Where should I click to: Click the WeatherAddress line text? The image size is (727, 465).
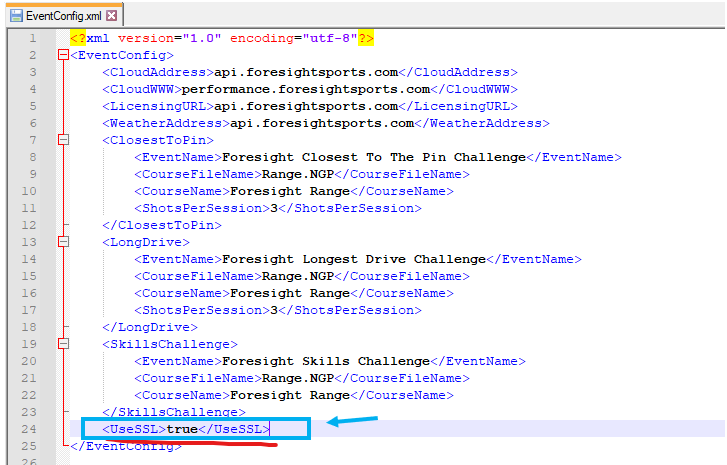(326, 123)
